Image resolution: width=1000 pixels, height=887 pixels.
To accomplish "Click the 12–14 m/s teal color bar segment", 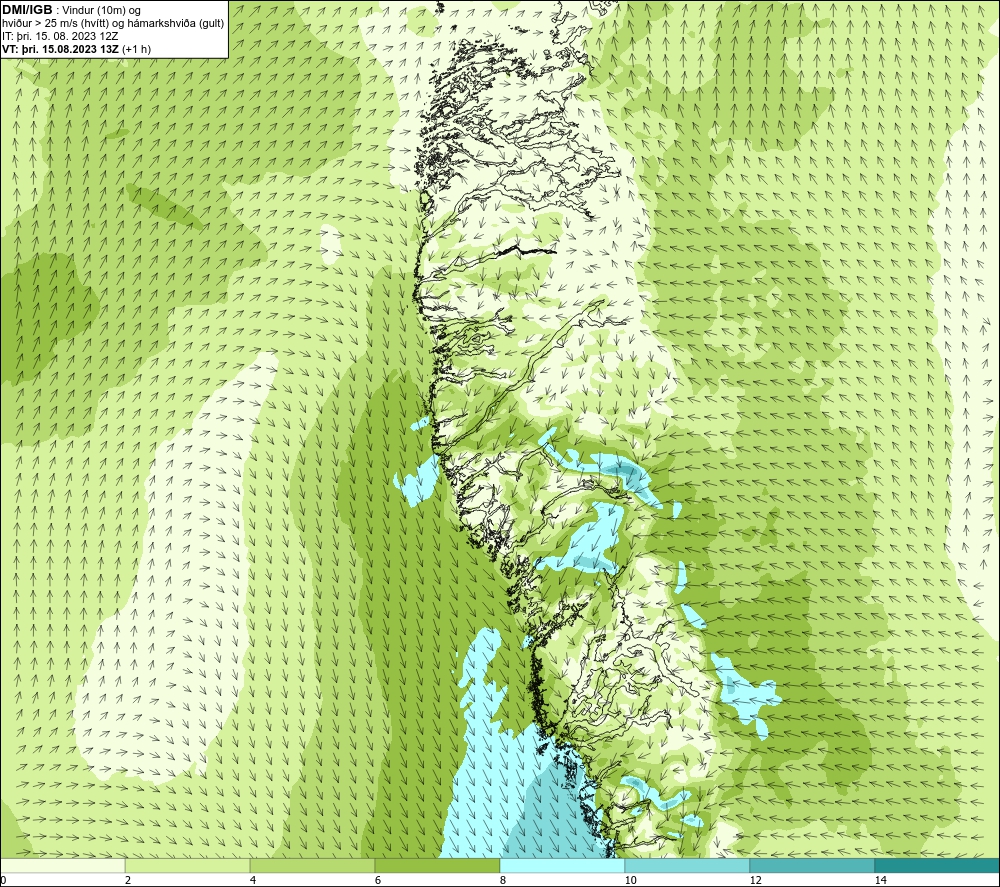I will click(x=812, y=865).
